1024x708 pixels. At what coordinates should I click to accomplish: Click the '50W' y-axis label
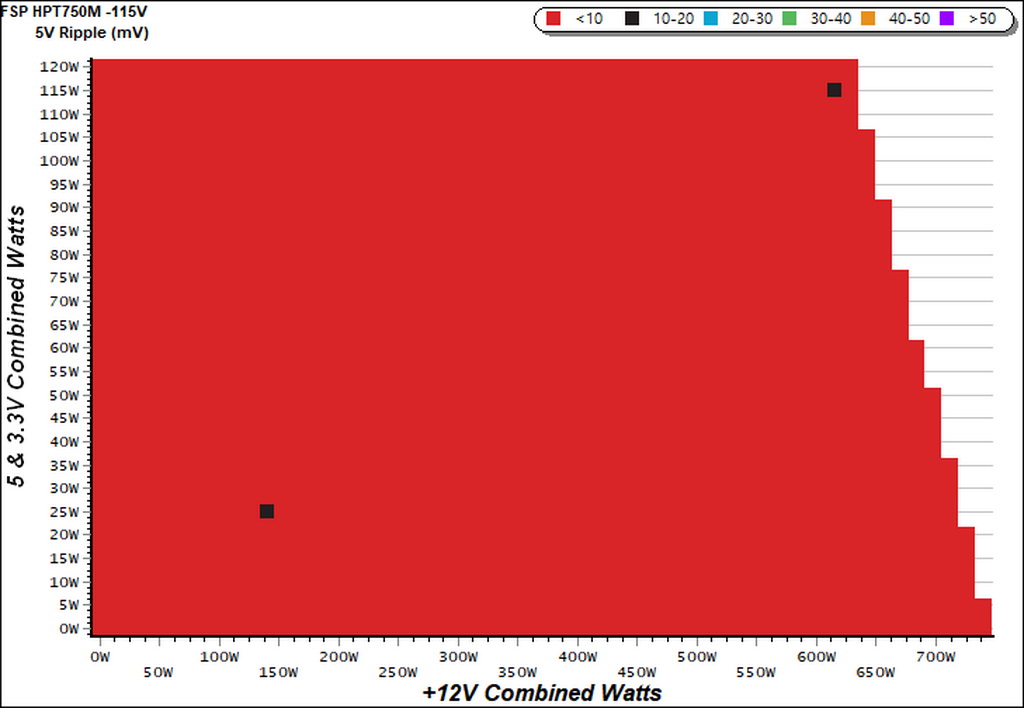point(63,395)
